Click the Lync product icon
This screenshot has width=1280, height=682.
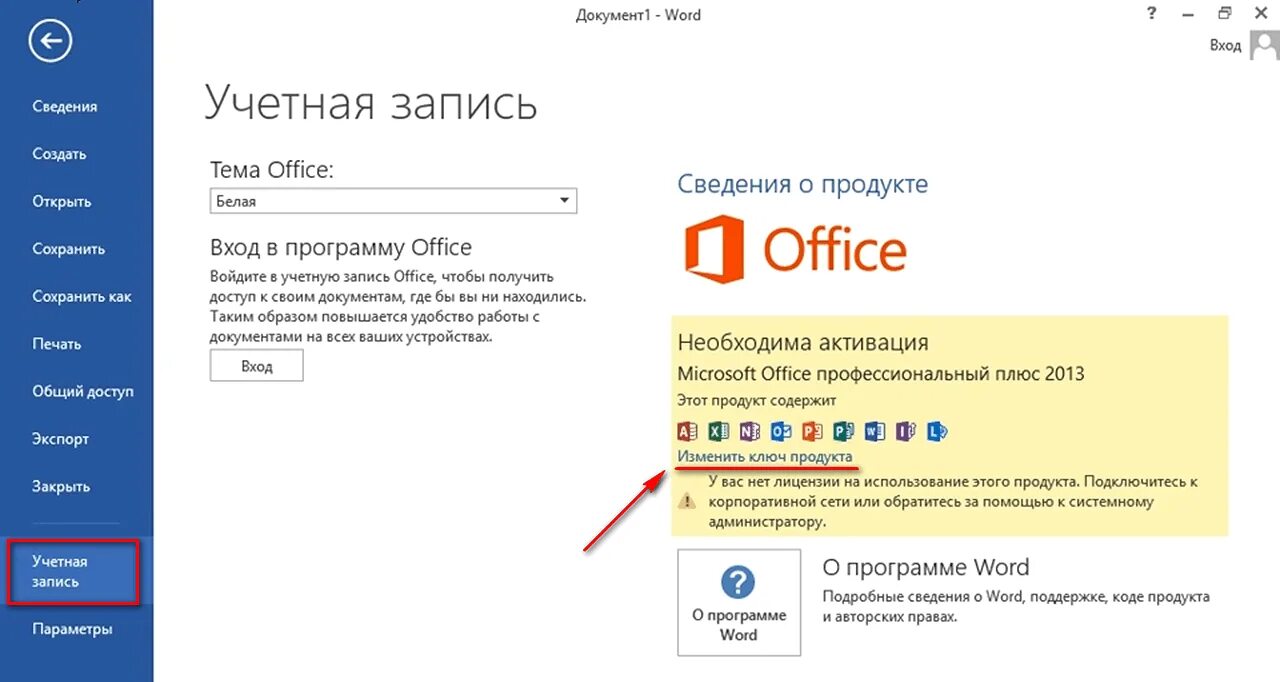[x=937, y=431]
